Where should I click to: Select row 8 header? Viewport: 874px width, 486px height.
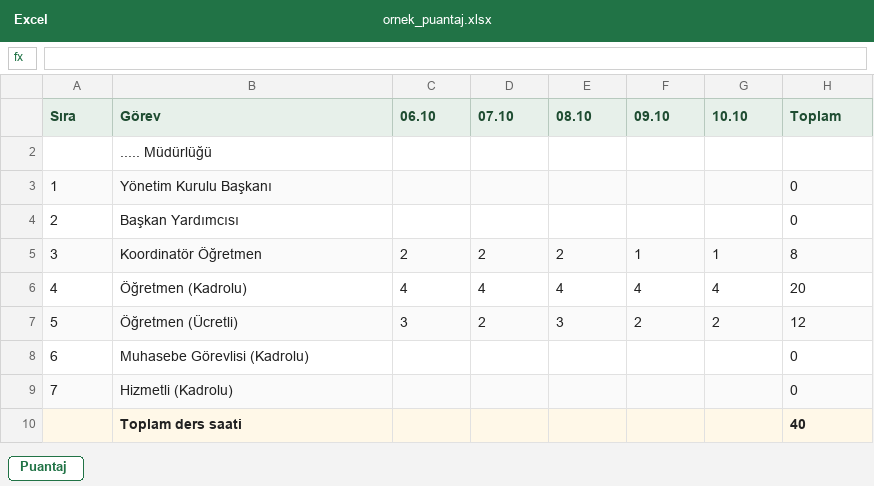pyautogui.click(x=22, y=357)
